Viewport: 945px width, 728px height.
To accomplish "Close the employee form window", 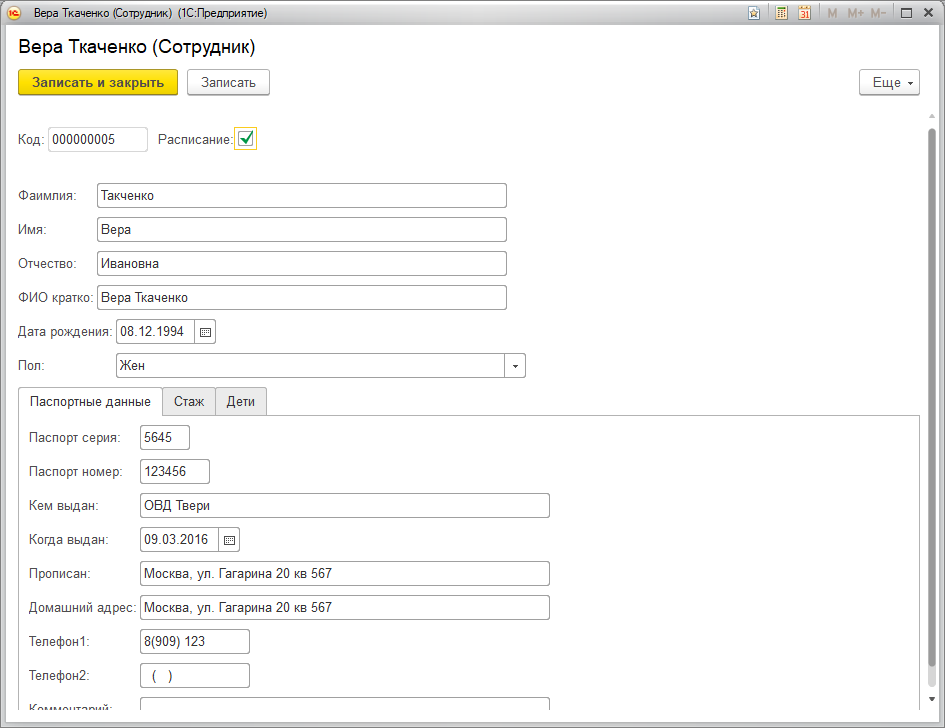I will 929,13.
